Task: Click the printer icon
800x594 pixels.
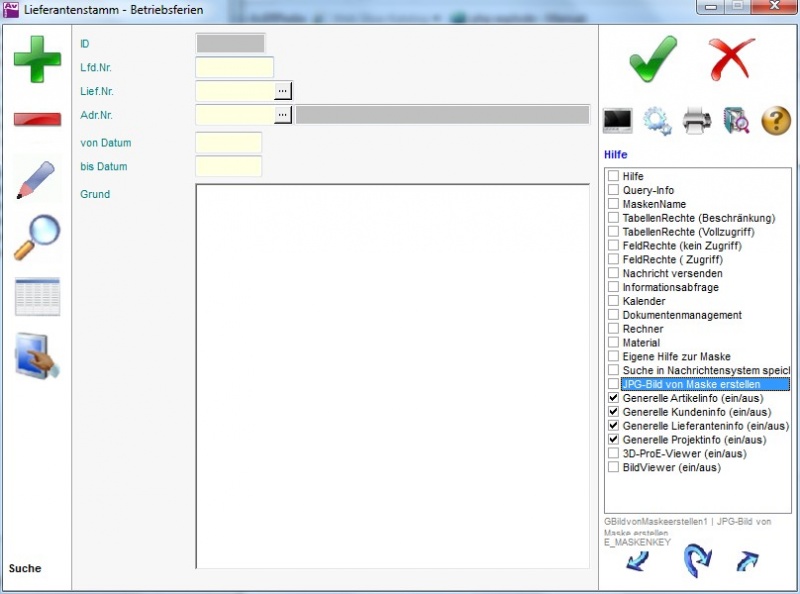Action: (697, 121)
